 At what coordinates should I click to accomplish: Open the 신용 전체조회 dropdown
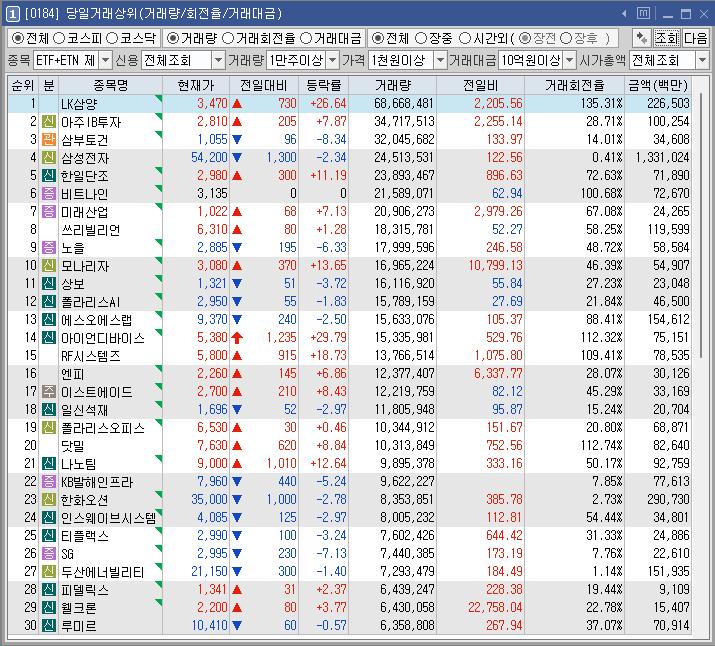219,60
